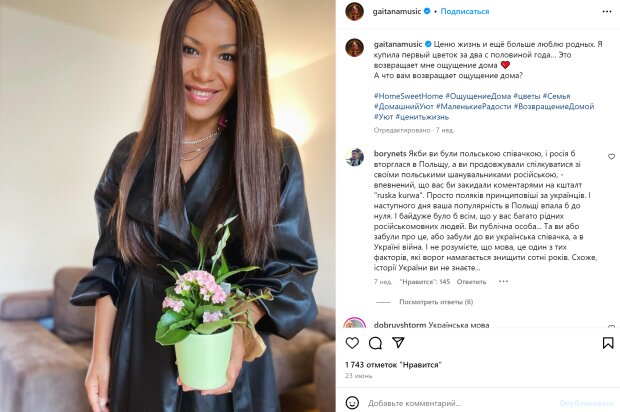Screen dimensions: 620x412
Task: Save post with the bookmark icon
Action: point(608,343)
